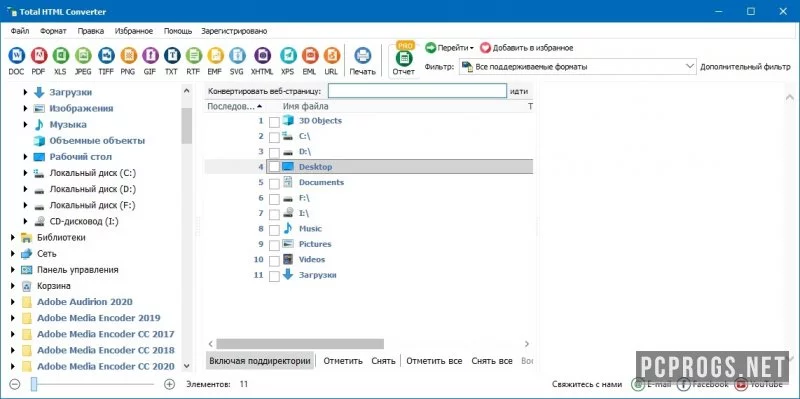800x399 pixels.
Task: Choose the URL conversion icon
Action: pos(332,55)
